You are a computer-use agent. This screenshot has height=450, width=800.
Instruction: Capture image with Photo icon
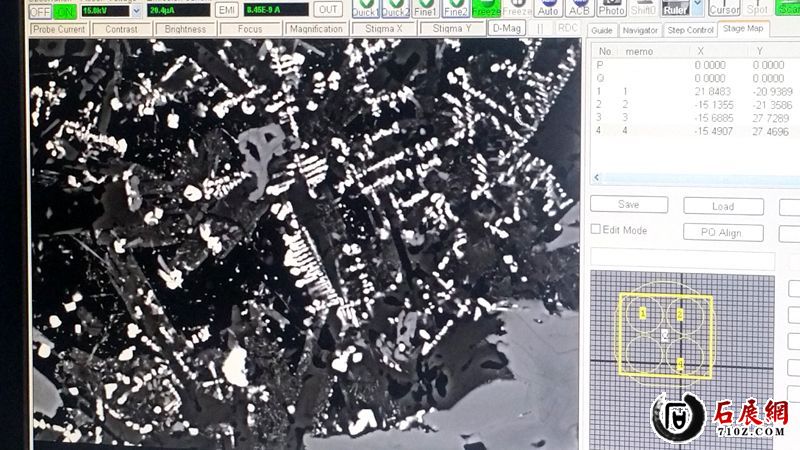point(611,8)
